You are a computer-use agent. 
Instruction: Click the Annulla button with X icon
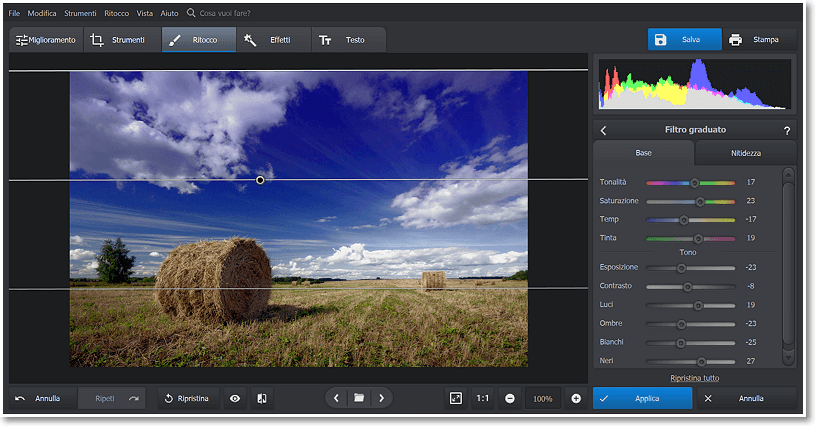(x=747, y=398)
